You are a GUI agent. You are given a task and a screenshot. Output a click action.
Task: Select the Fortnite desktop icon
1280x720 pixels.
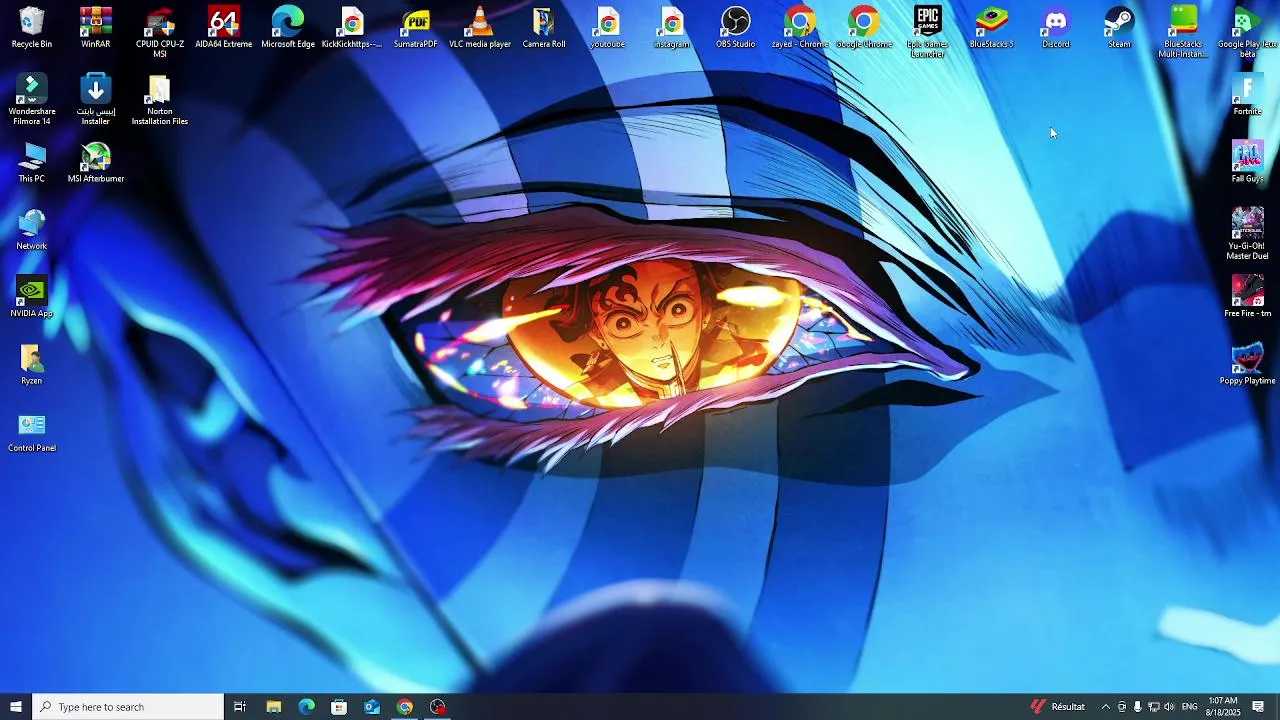(x=1248, y=95)
